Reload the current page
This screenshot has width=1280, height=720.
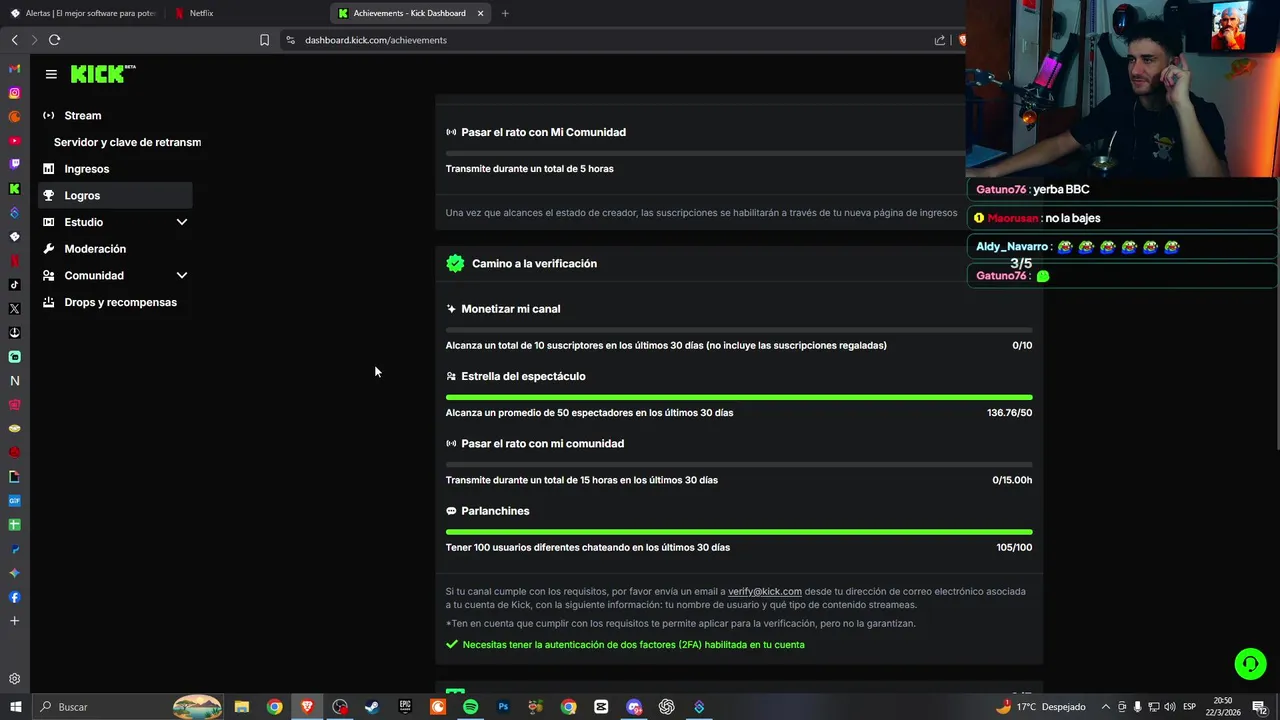coord(54,40)
